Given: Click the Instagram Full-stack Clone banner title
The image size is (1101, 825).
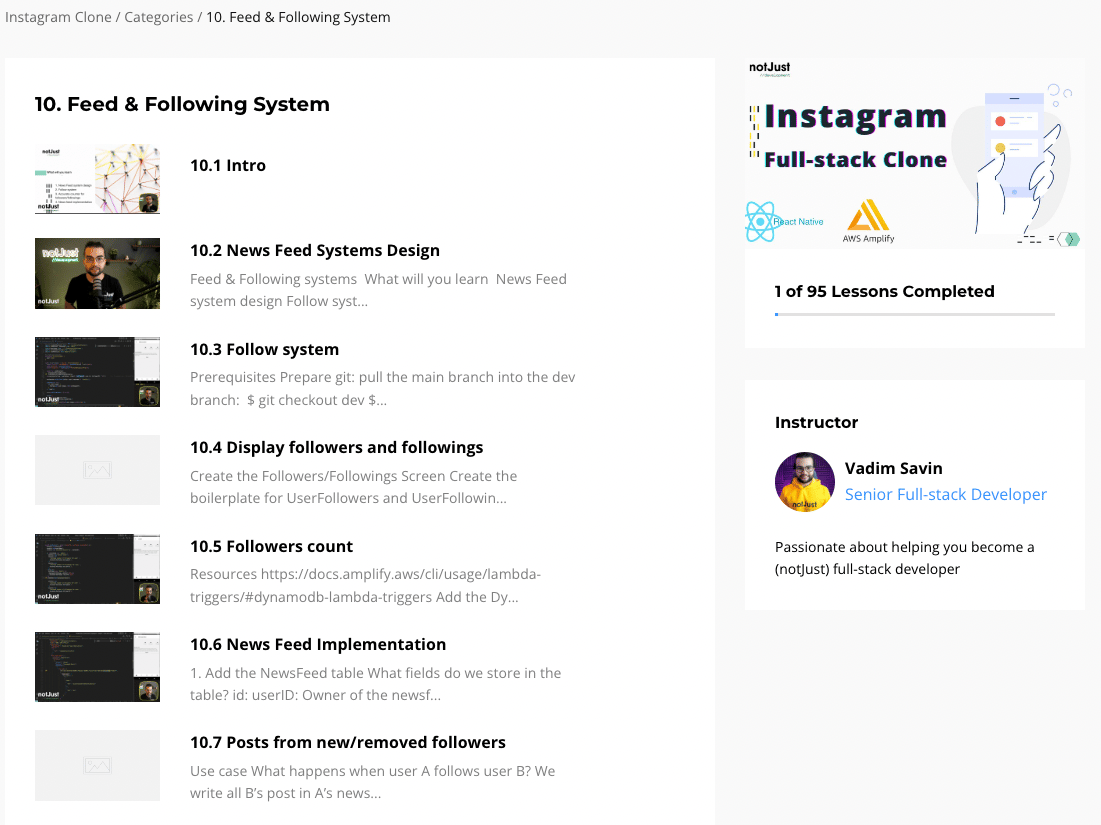Looking at the screenshot, I should coord(855,136).
